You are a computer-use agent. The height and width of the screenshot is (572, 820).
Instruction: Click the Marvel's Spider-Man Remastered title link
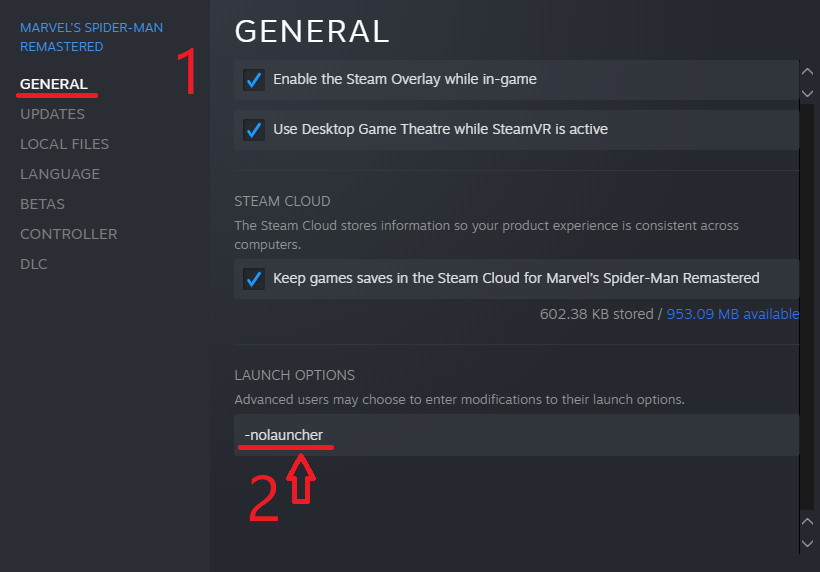tap(91, 37)
